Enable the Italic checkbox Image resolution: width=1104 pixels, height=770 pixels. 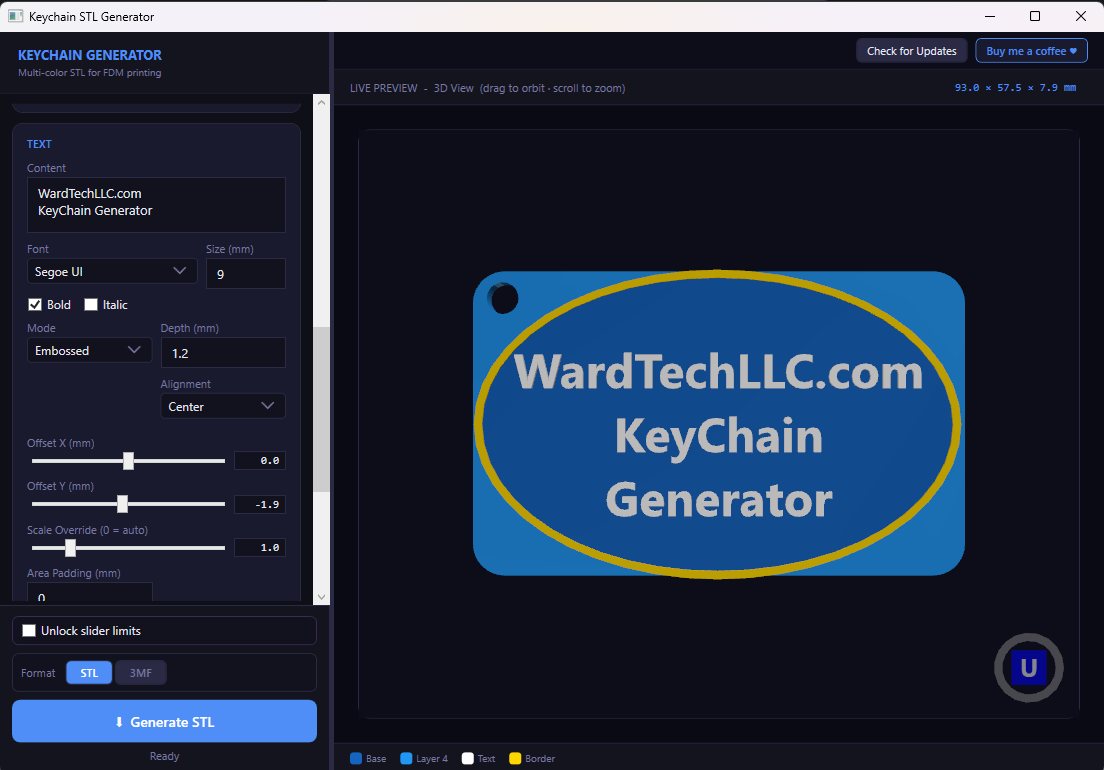(x=91, y=304)
